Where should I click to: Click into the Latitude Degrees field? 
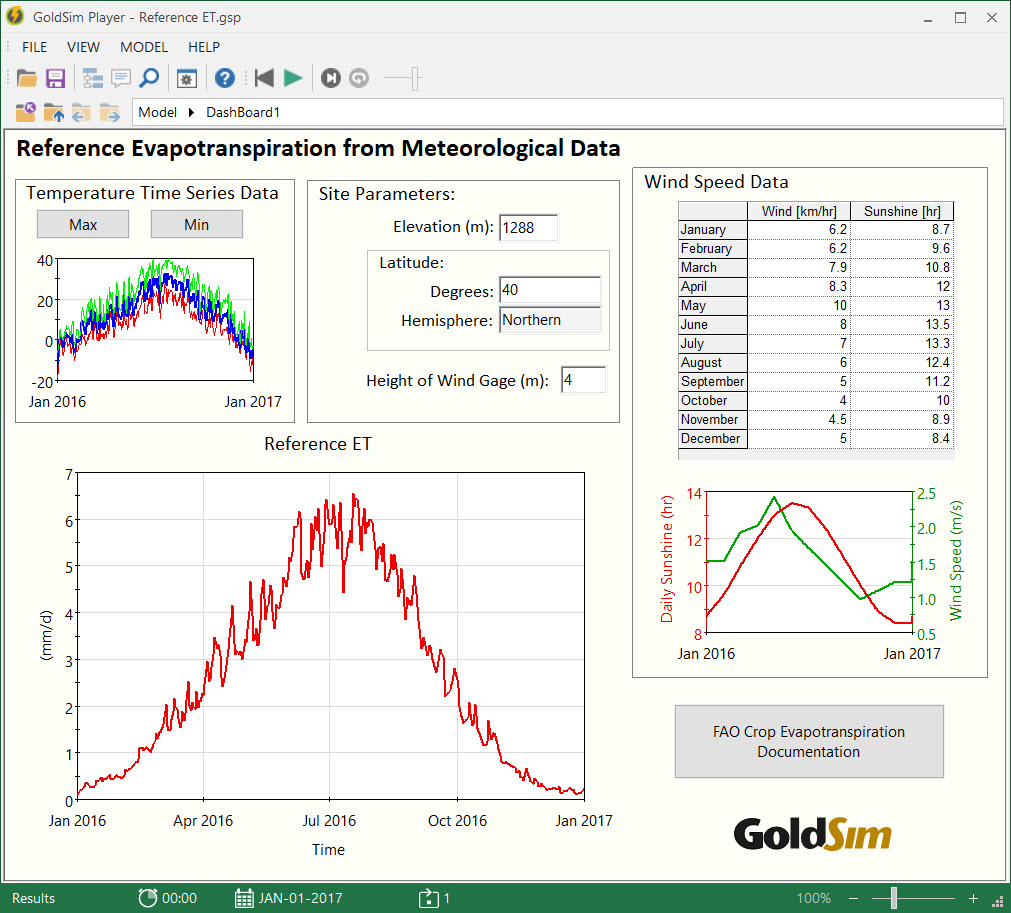(550, 290)
